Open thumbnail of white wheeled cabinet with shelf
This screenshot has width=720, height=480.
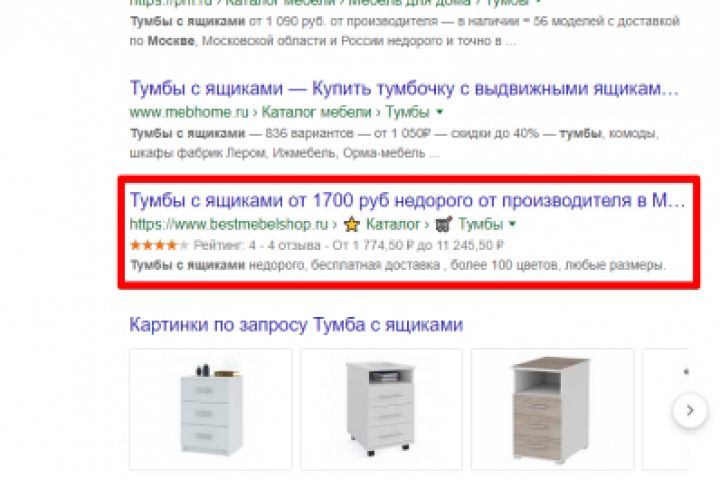381,409
